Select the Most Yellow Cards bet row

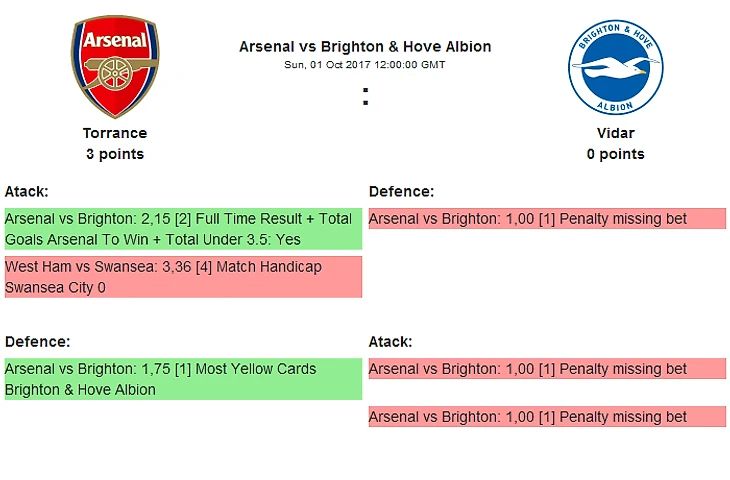(x=182, y=379)
